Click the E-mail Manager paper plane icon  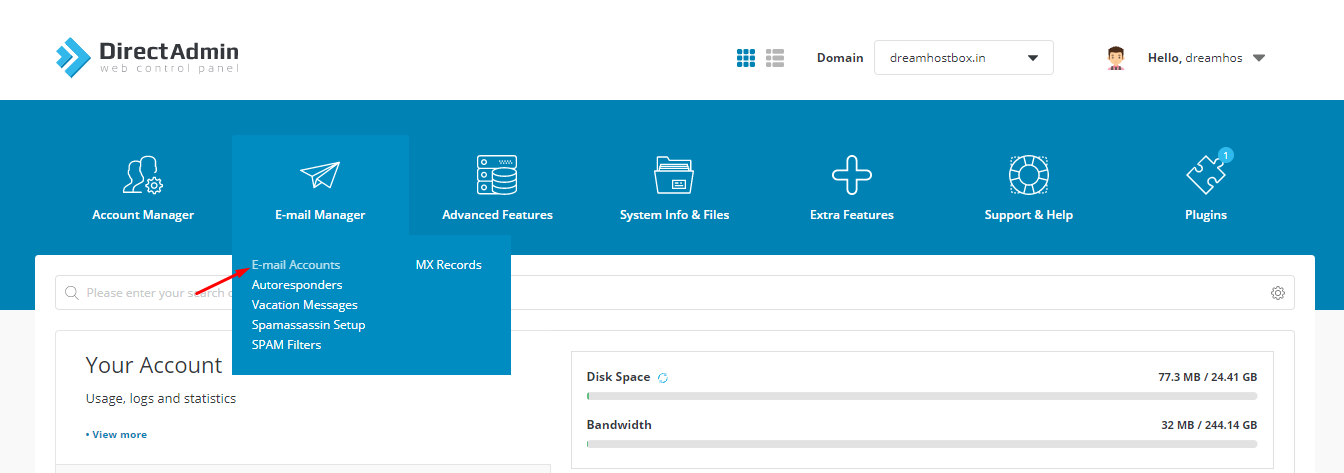point(320,175)
